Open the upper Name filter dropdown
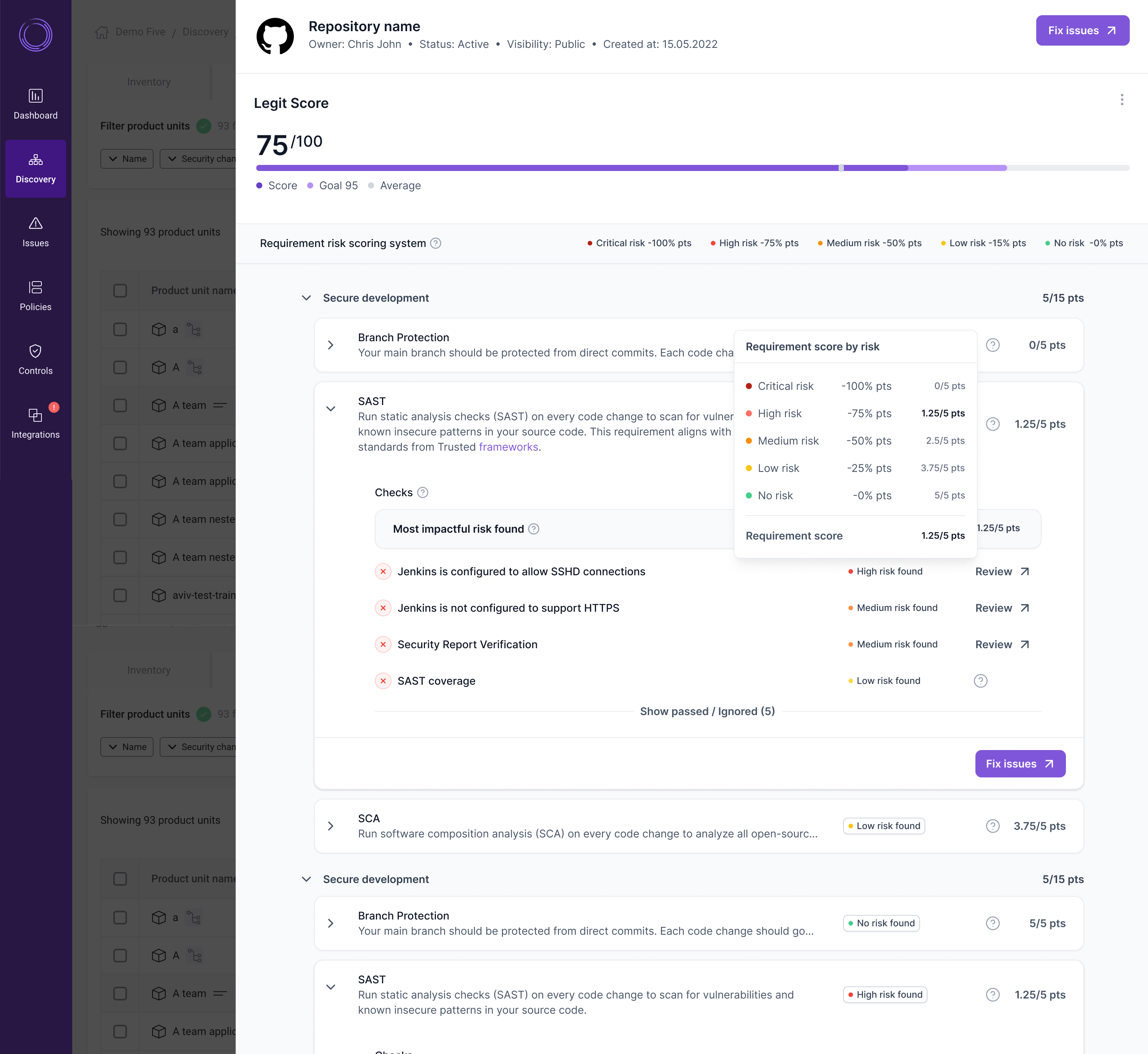Viewport: 1148px width, 1054px height. (x=127, y=158)
